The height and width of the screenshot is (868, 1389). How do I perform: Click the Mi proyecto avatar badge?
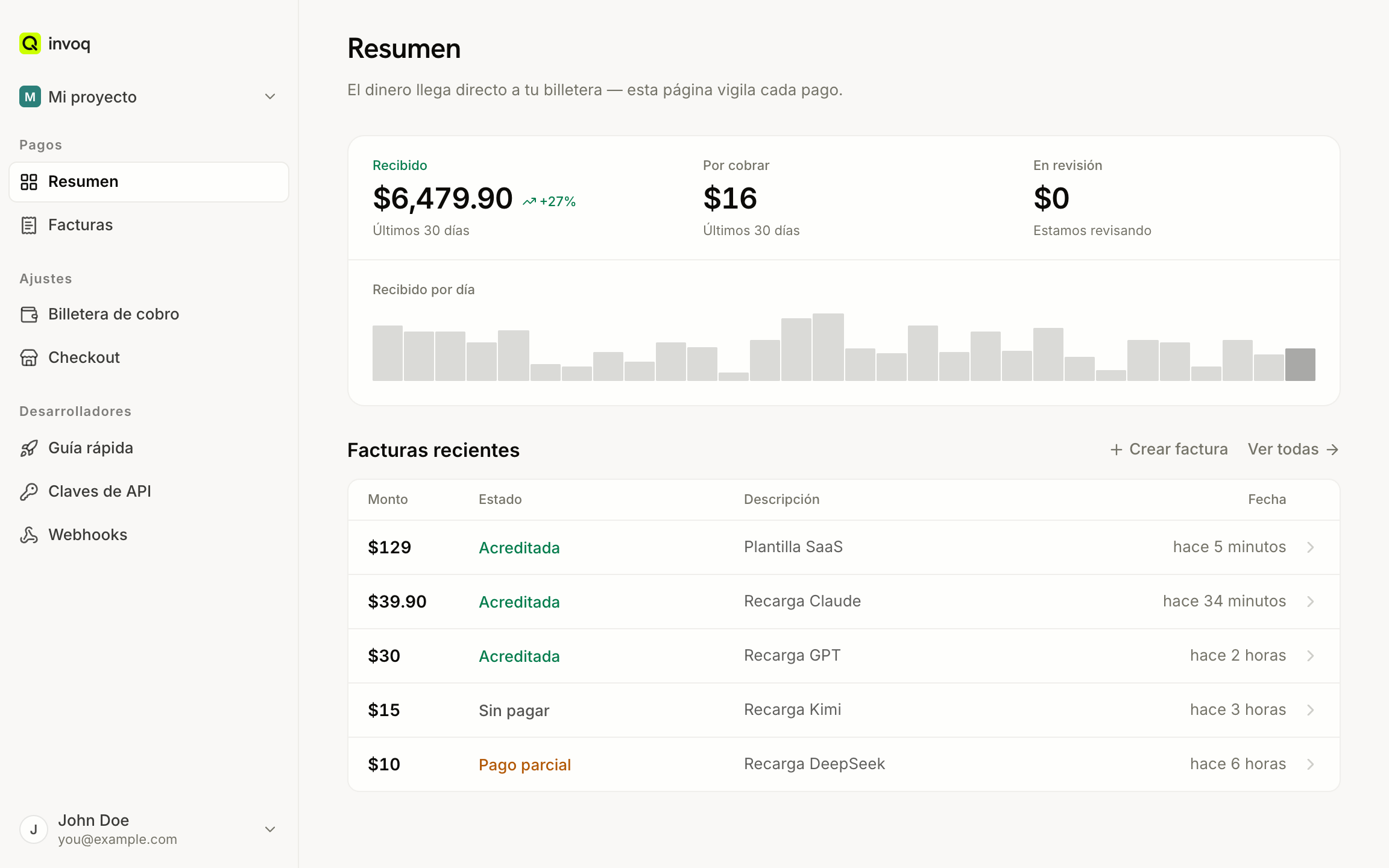tap(30, 96)
